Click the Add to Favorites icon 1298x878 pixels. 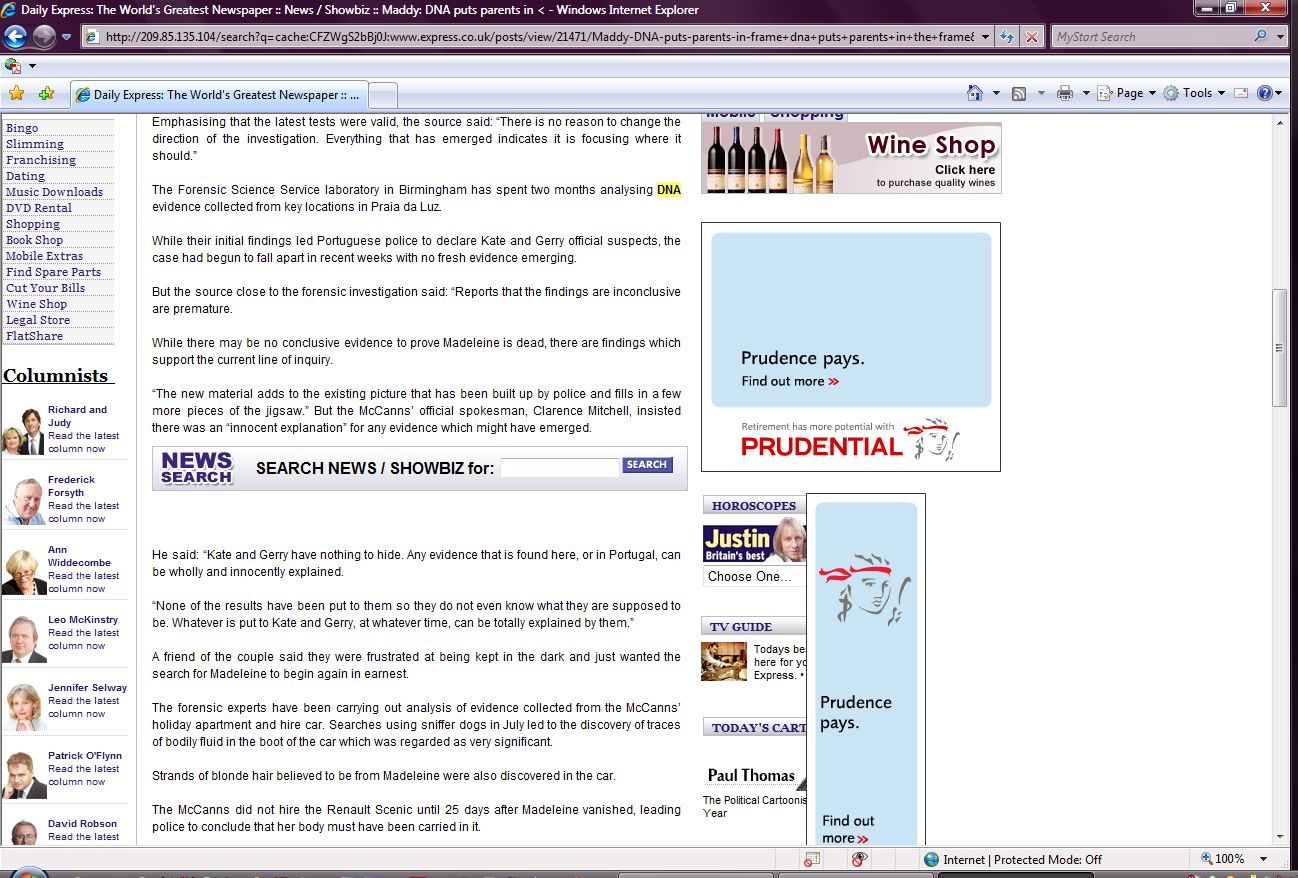(x=46, y=93)
